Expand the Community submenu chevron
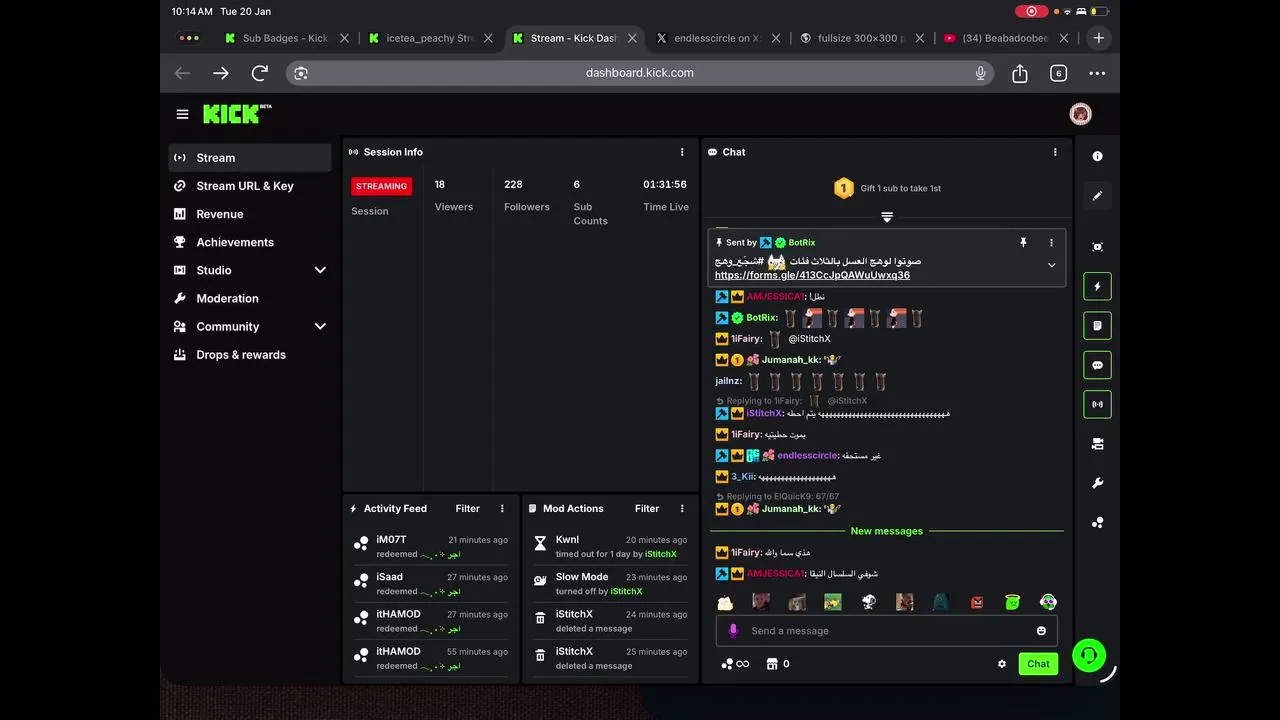This screenshot has height=720, width=1280. point(320,326)
